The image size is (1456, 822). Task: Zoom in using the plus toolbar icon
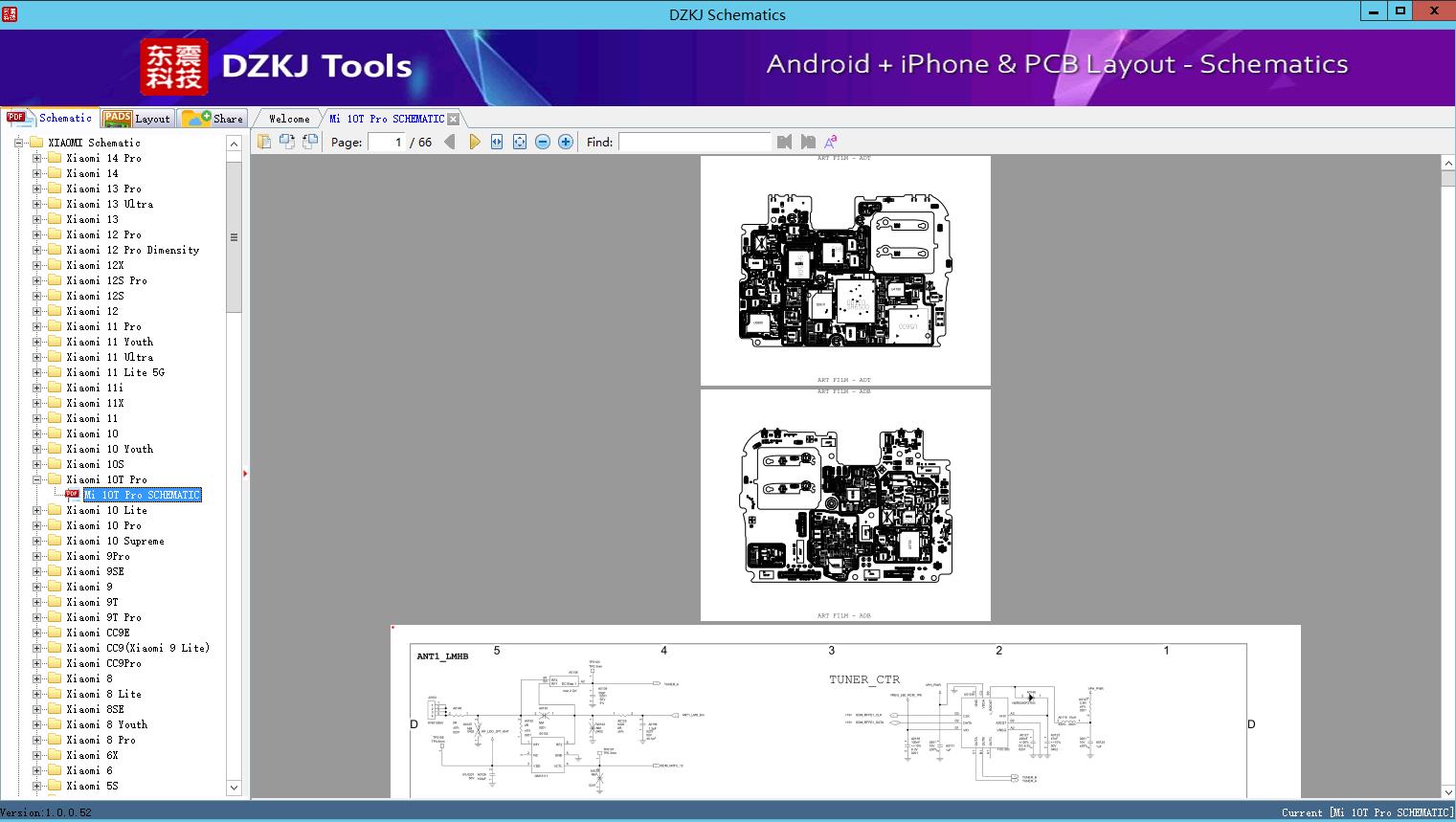(565, 141)
